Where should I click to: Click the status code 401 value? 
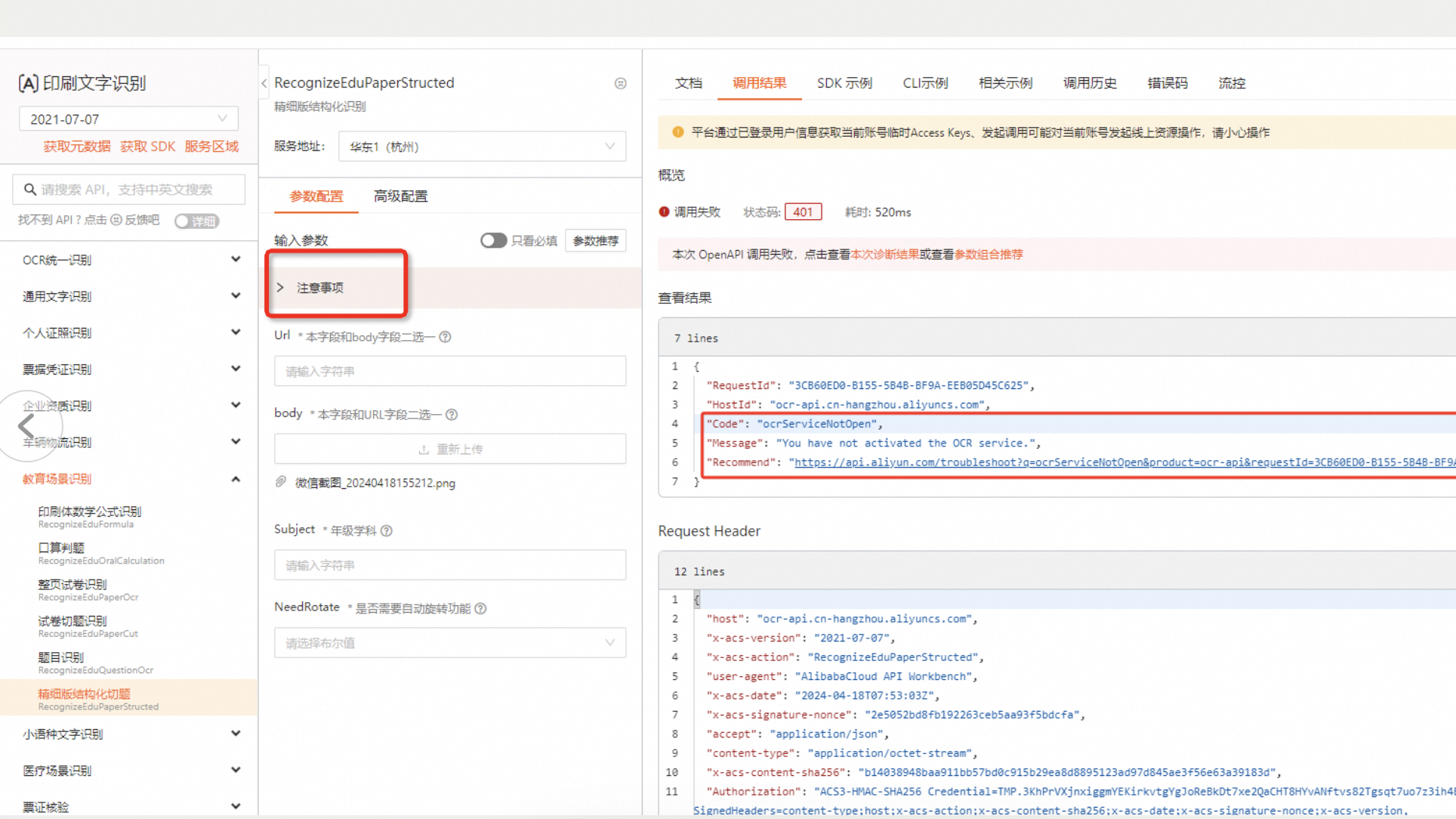tap(803, 212)
